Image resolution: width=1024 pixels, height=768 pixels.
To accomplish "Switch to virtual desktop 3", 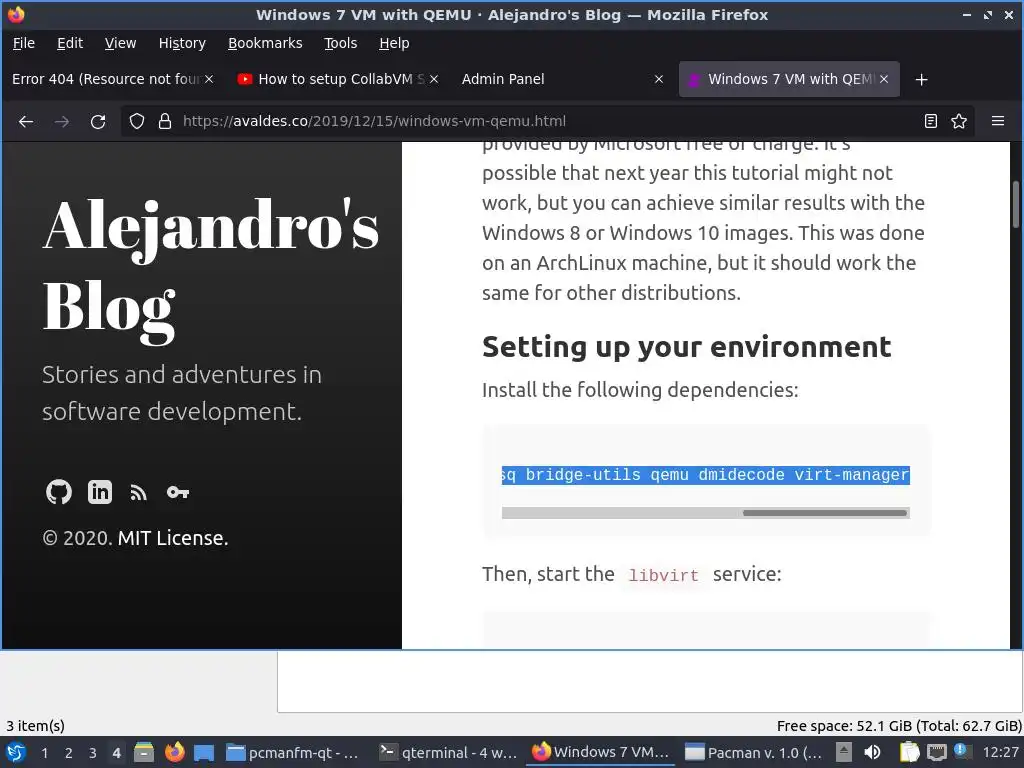I will click(x=93, y=753).
